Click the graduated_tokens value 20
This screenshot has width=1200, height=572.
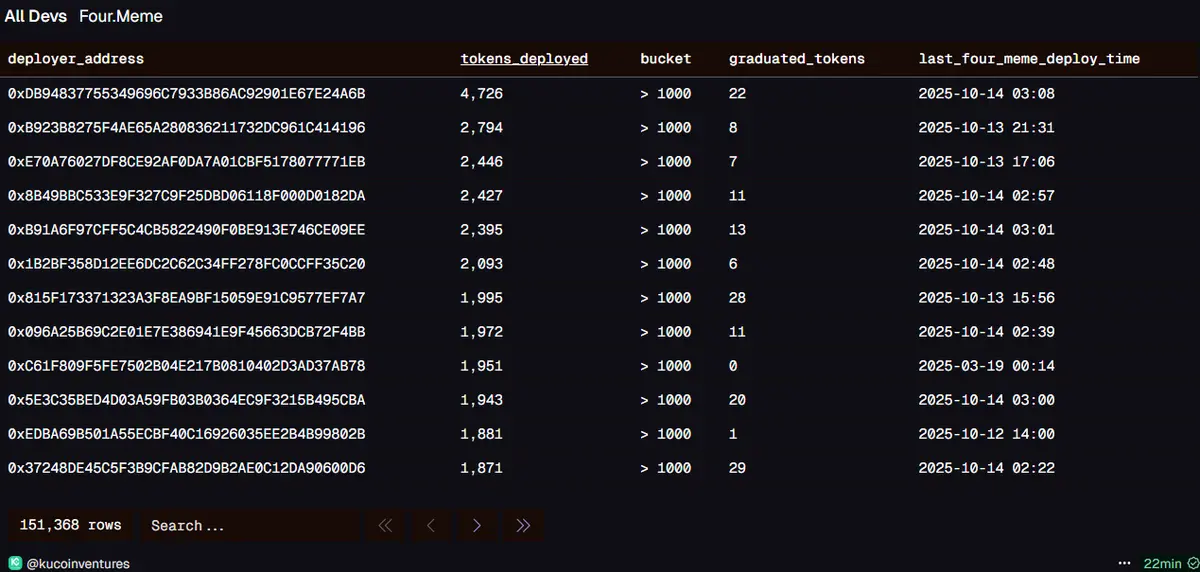coord(738,400)
